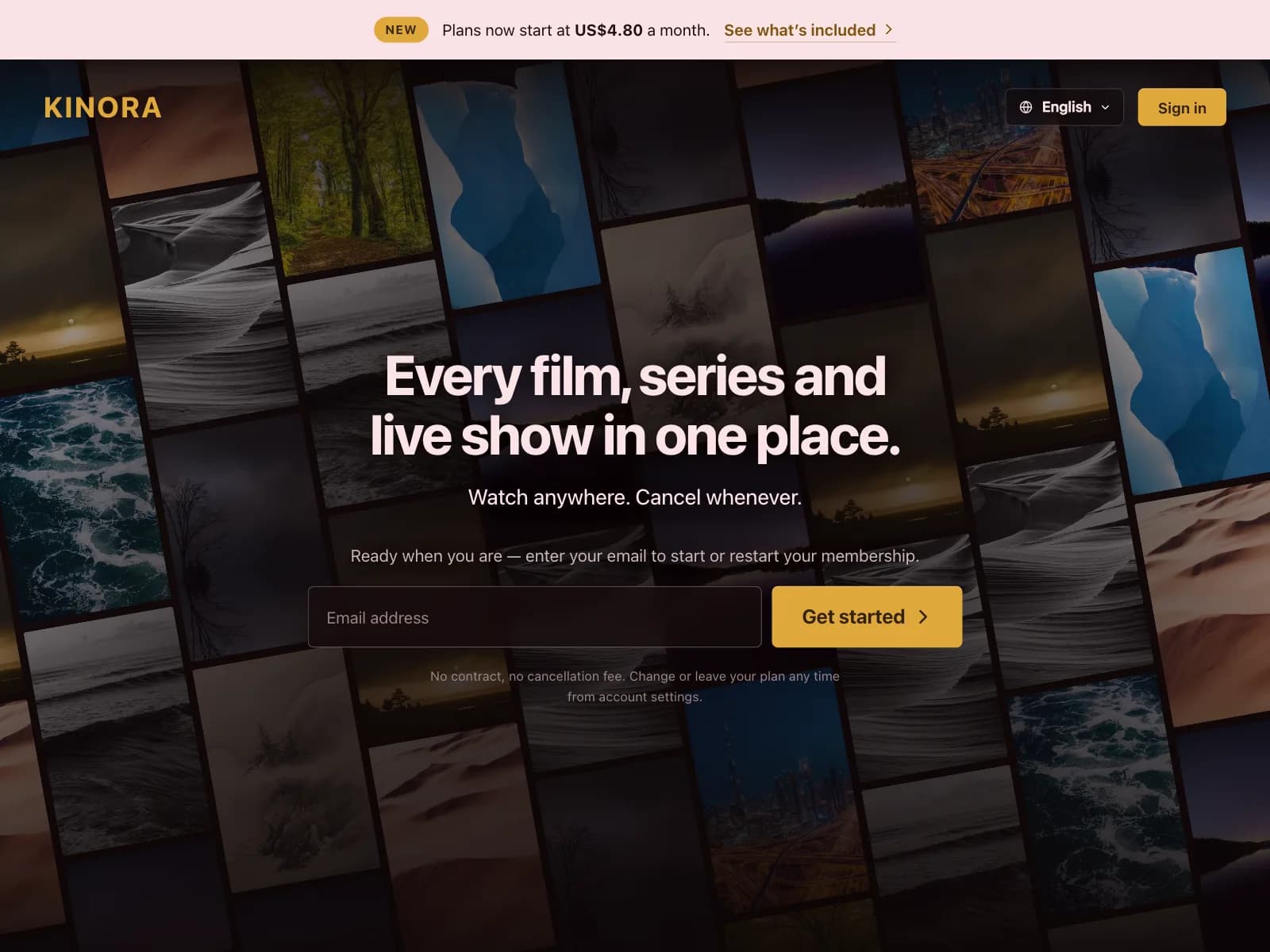Follow the "See what's included" link

point(809,30)
